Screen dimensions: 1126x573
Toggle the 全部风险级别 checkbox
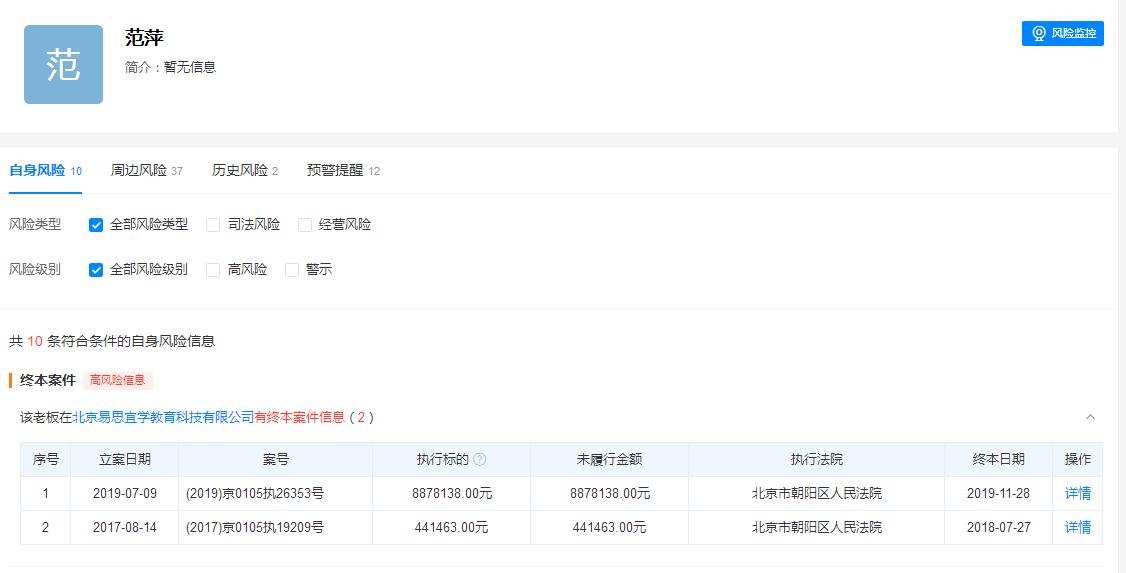[96, 270]
